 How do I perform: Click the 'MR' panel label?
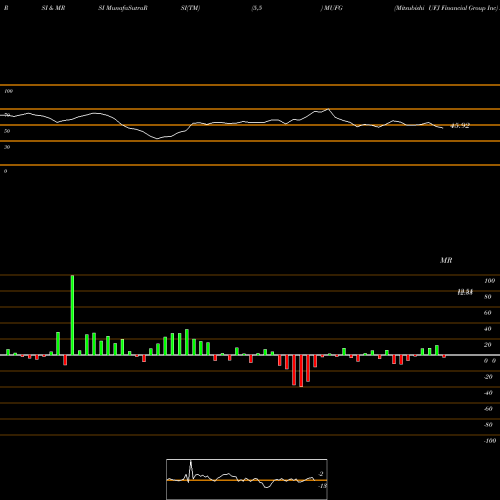(446, 260)
